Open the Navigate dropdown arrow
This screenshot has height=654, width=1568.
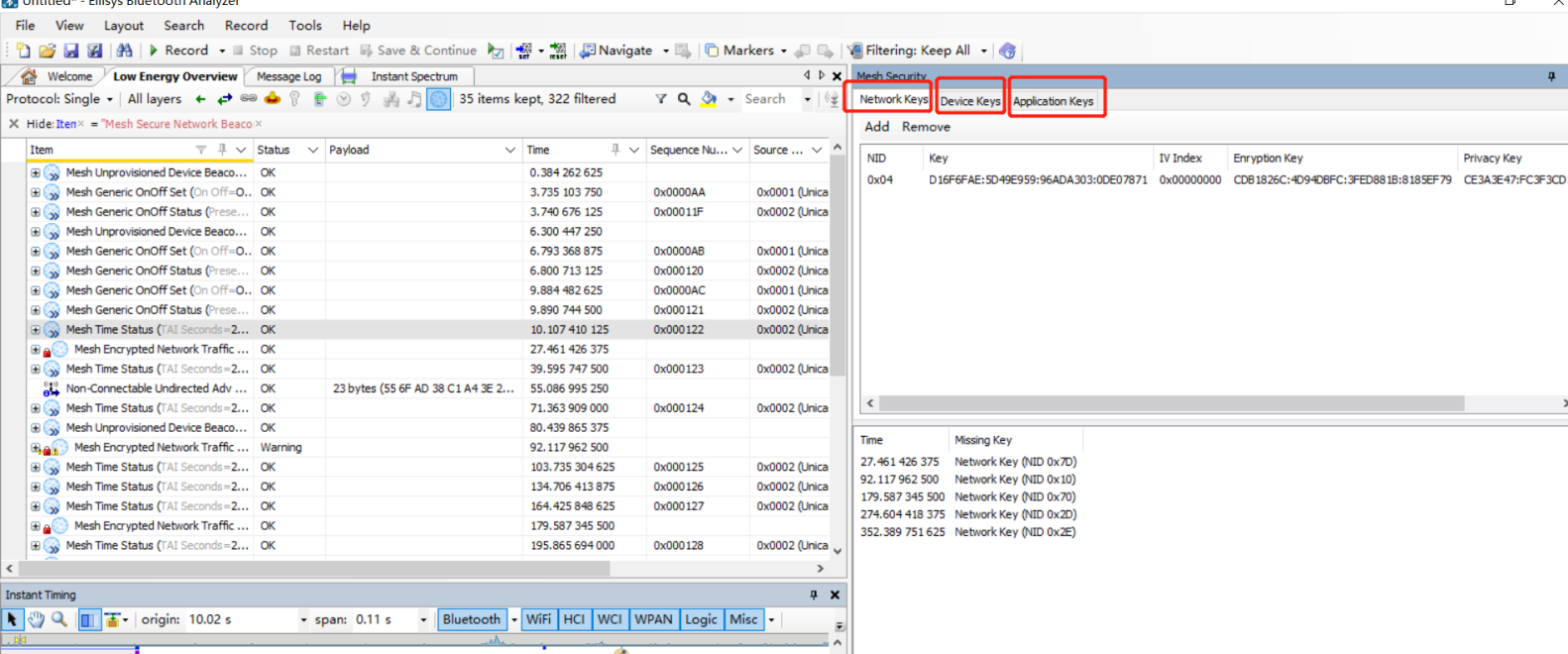pyautogui.click(x=666, y=51)
